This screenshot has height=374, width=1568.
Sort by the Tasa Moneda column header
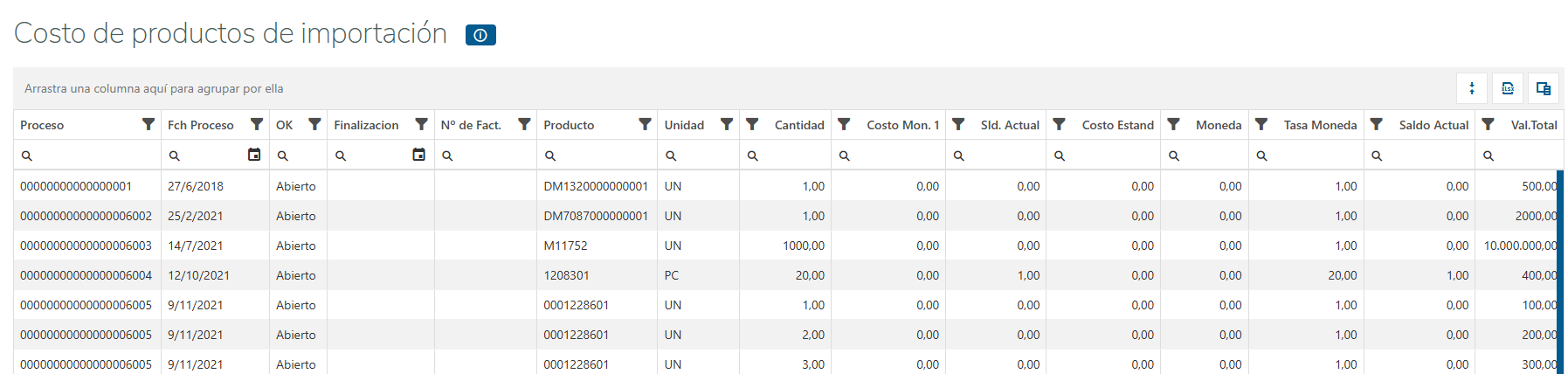coord(1319,125)
